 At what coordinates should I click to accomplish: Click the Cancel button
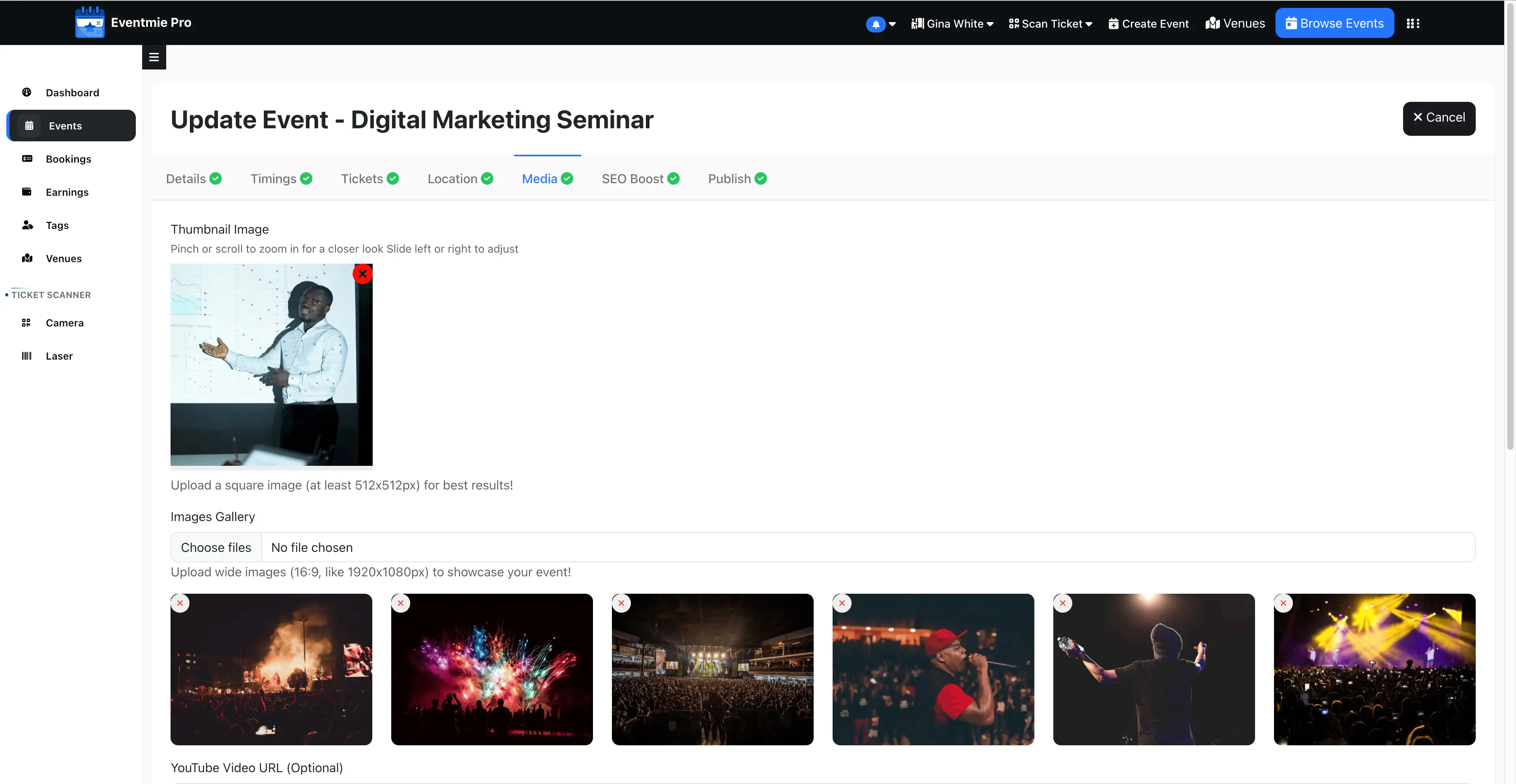(1438, 118)
